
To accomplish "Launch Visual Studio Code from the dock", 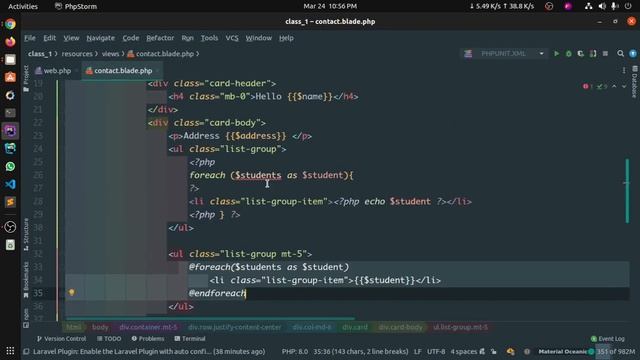I will 10,184.
